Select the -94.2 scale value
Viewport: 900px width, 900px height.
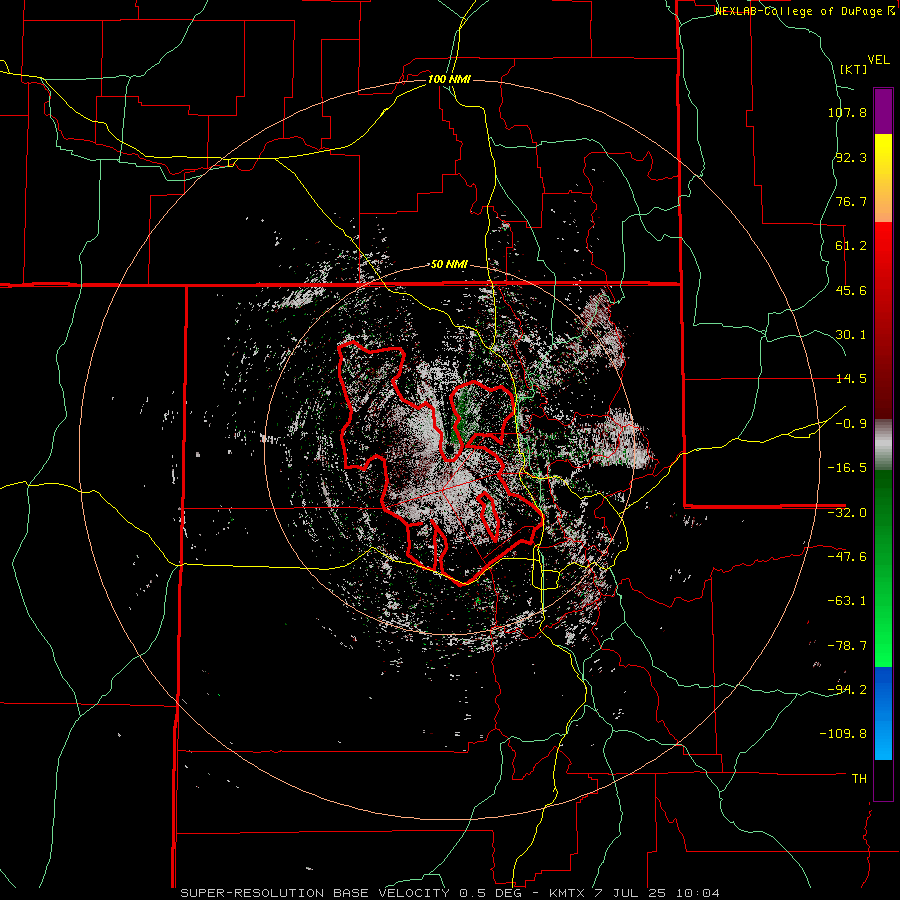coord(847,689)
